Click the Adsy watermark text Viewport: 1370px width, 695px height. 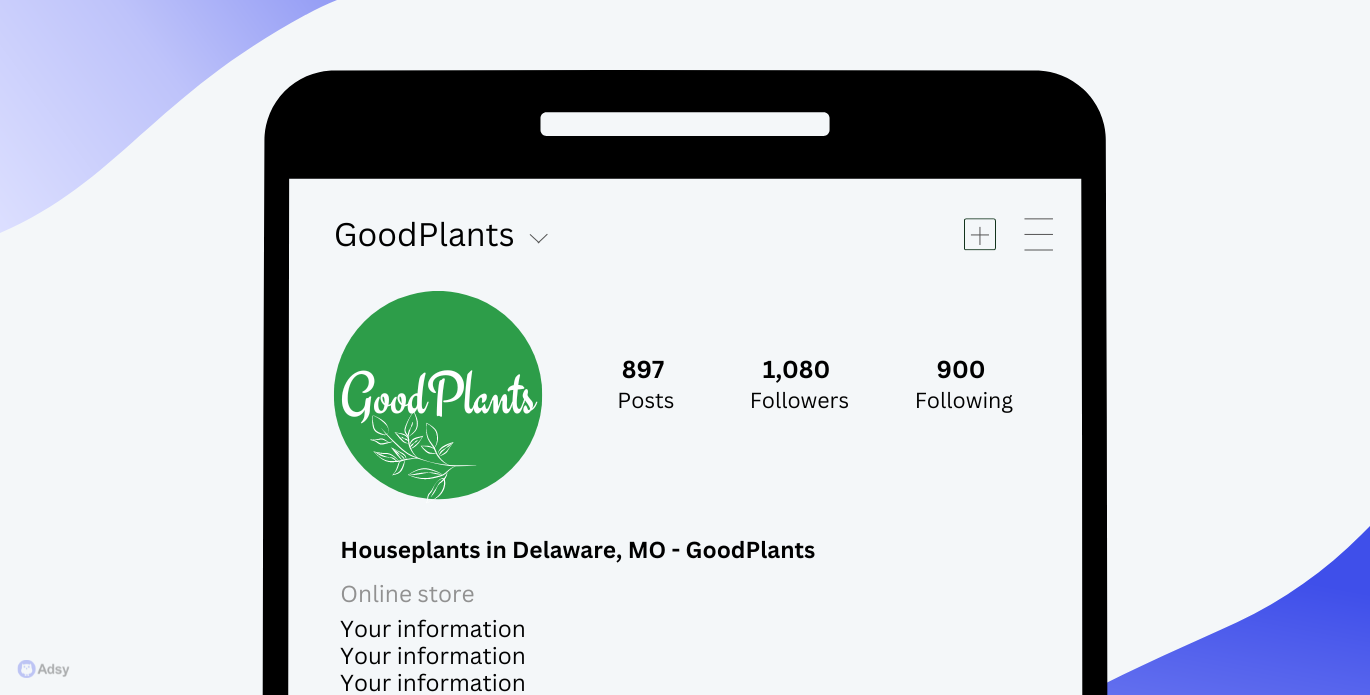(x=54, y=670)
